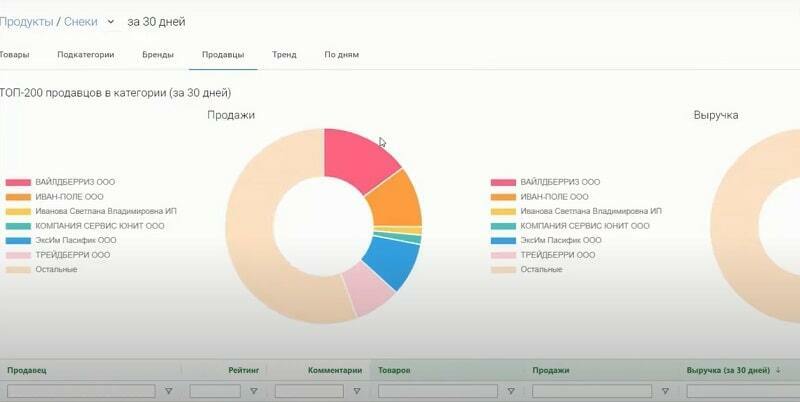Viewport: 800px width, 402px height.
Task: Toggle Остальные swatch in Продажи legend
Action: click(x=18, y=269)
